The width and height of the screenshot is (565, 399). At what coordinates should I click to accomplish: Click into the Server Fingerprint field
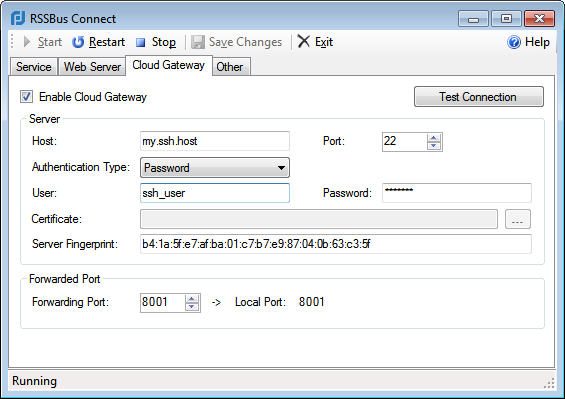click(x=335, y=244)
